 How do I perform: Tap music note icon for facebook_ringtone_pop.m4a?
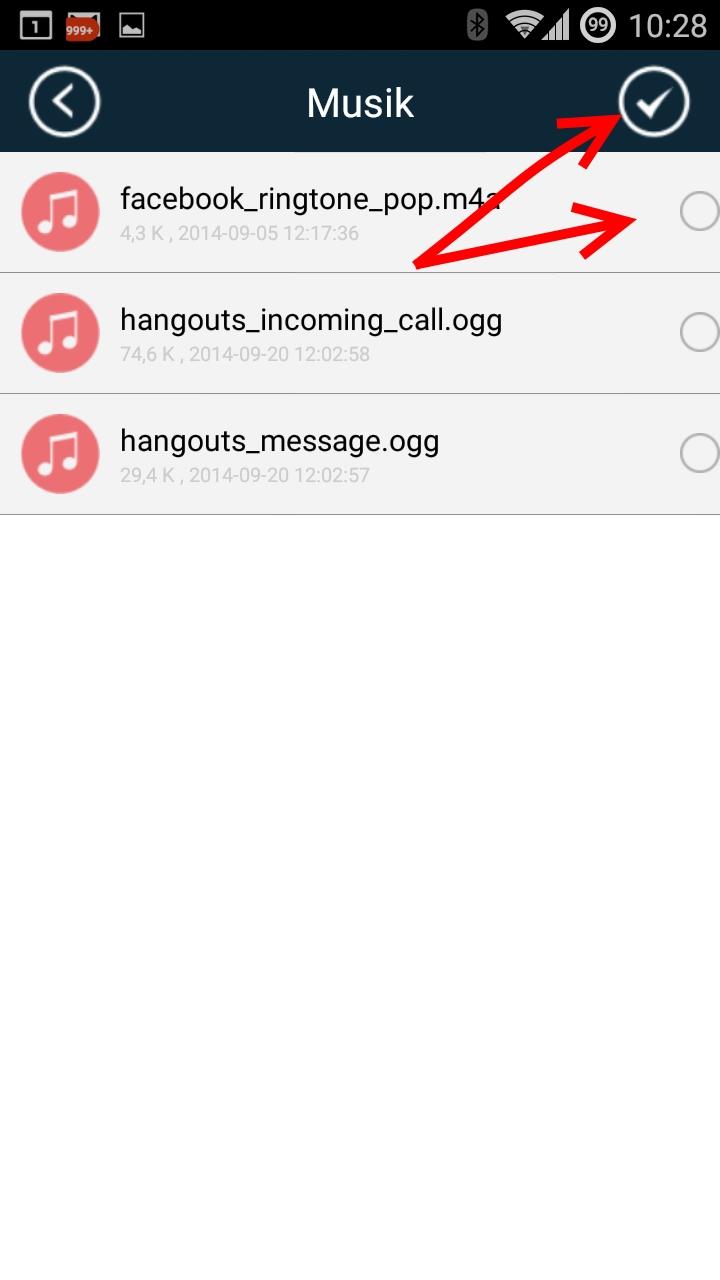[60, 212]
